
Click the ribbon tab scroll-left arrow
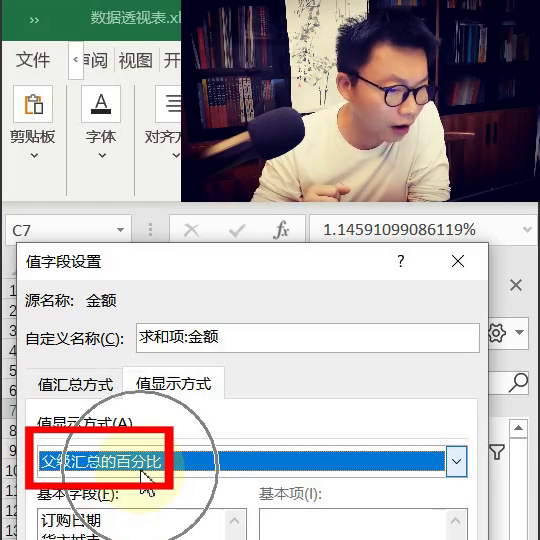[76, 60]
